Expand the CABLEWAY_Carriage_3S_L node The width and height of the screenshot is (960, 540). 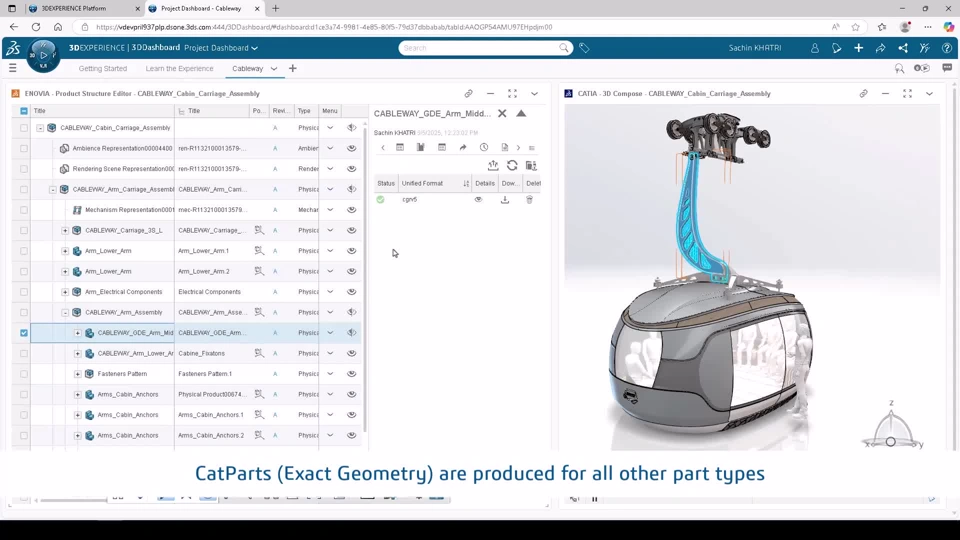(x=65, y=230)
